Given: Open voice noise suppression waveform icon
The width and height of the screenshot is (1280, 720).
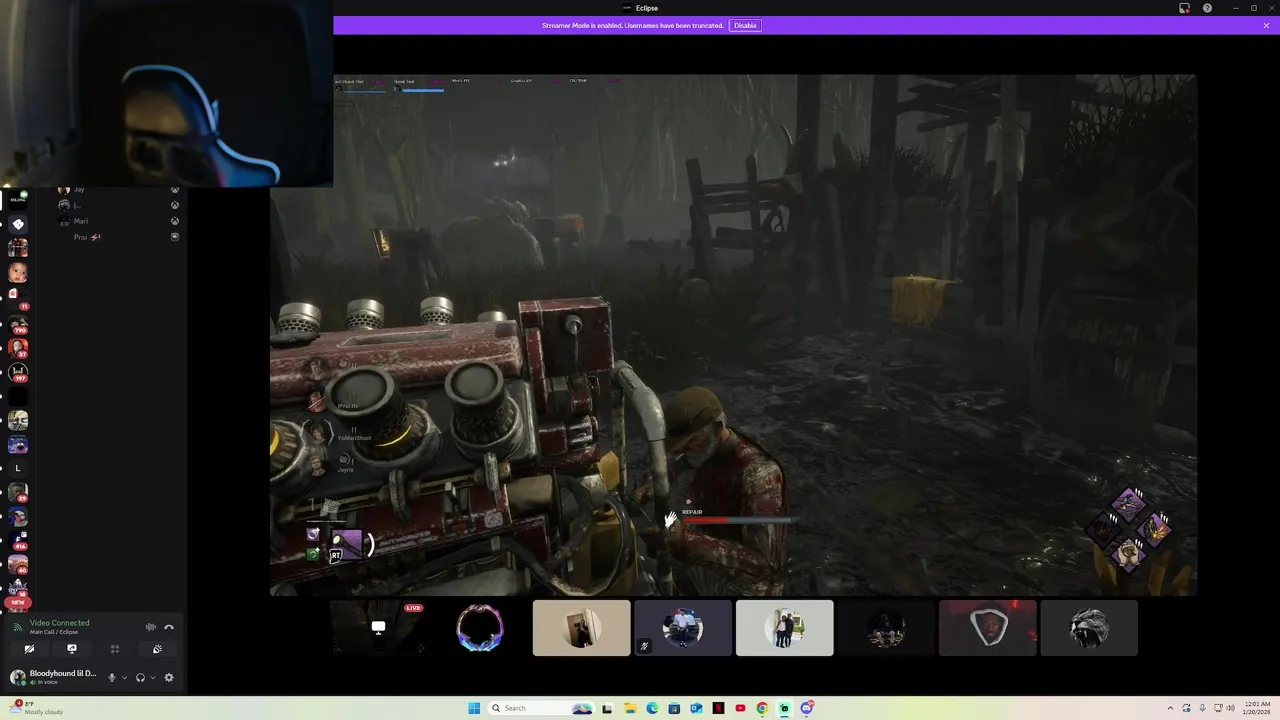Looking at the screenshot, I should 151,627.
